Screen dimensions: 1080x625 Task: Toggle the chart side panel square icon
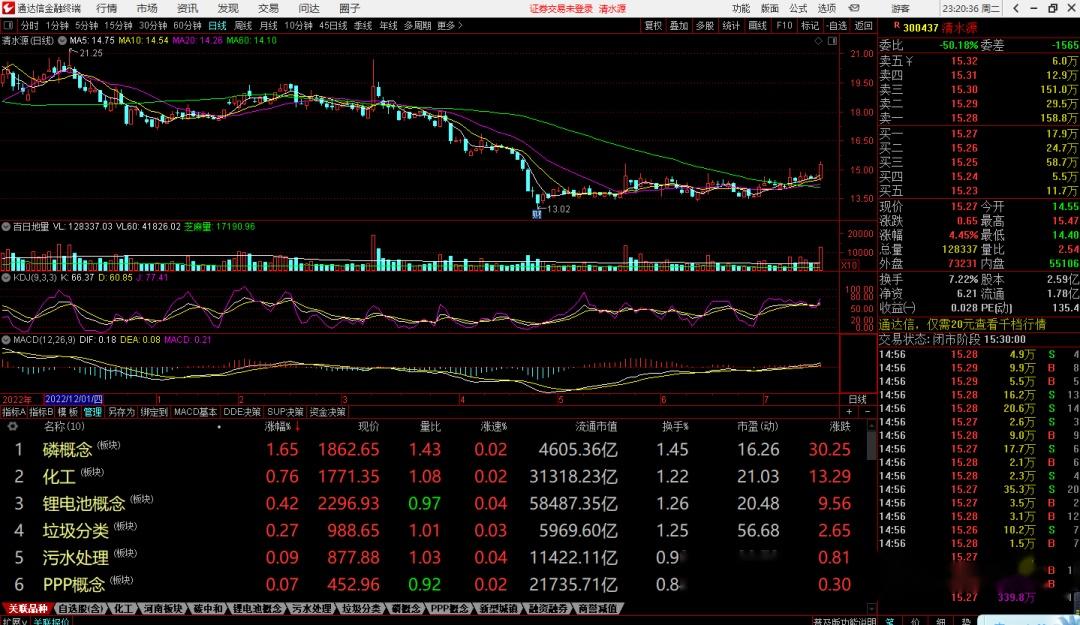click(x=831, y=41)
